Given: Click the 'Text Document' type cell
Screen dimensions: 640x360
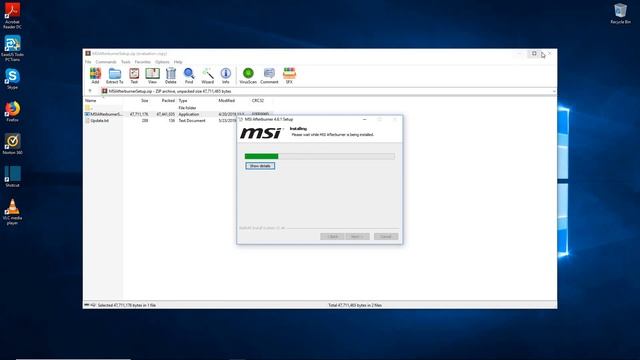Looking at the screenshot, I should (x=192, y=121).
